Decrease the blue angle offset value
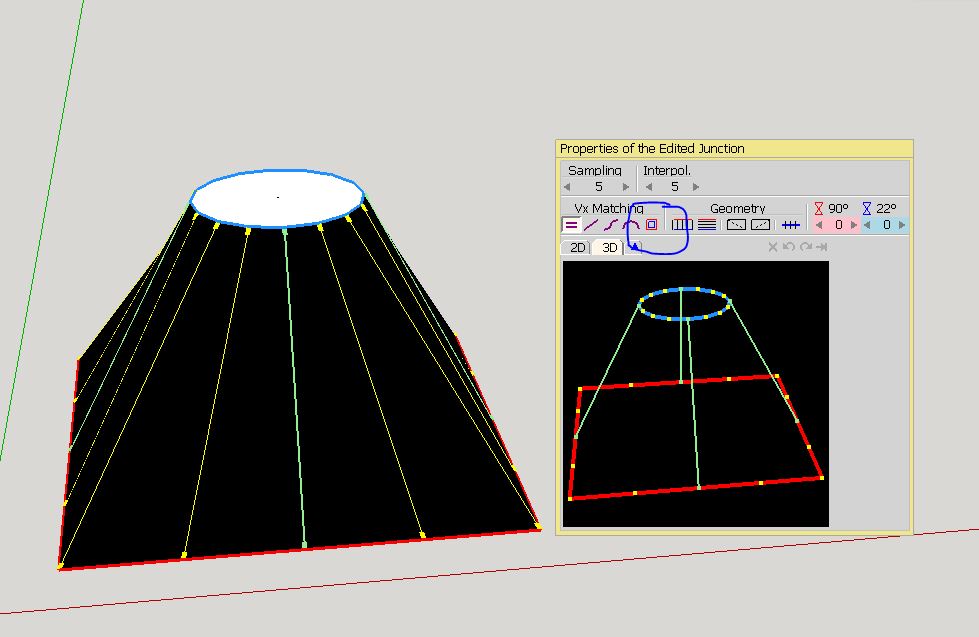The width and height of the screenshot is (979, 637). point(867,225)
